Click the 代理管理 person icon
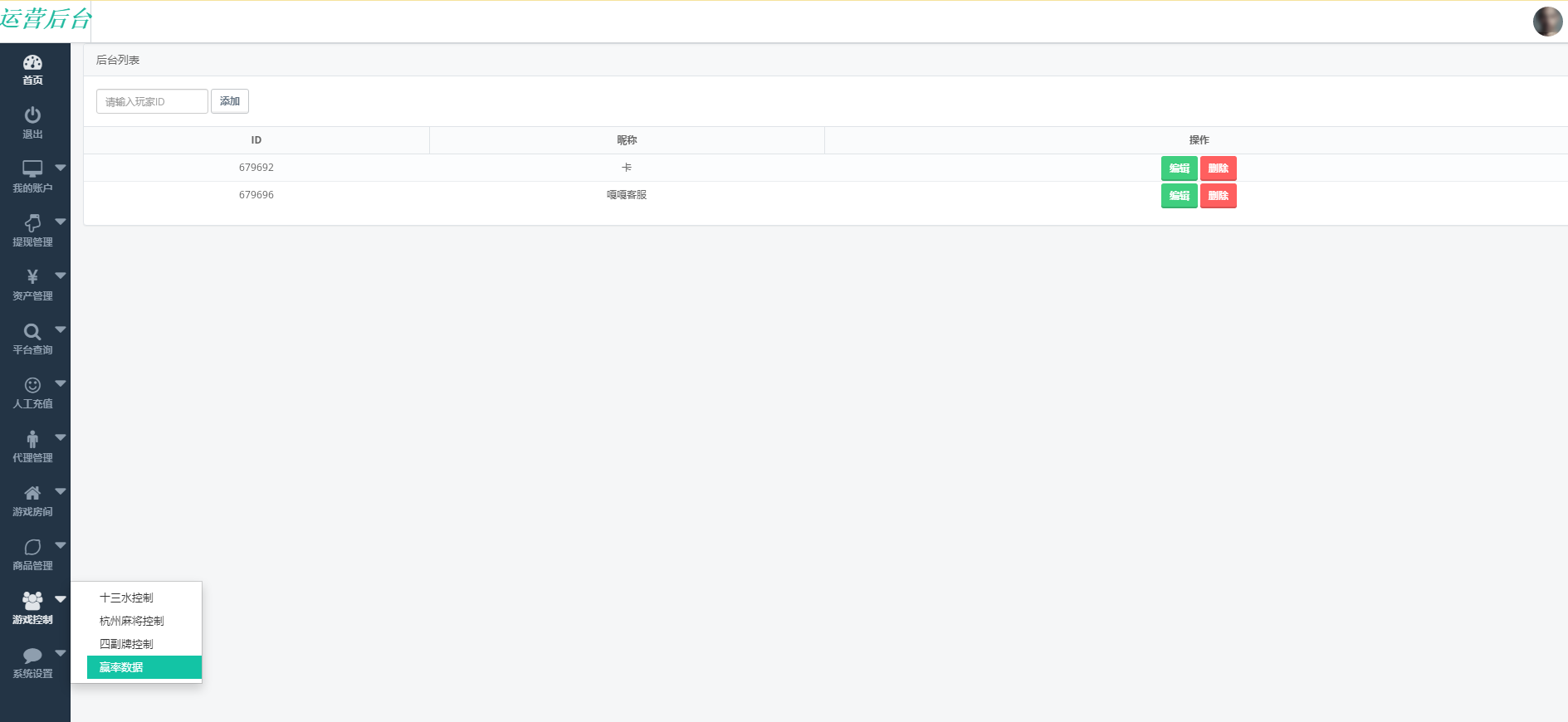The width and height of the screenshot is (1568, 722). tap(32, 439)
